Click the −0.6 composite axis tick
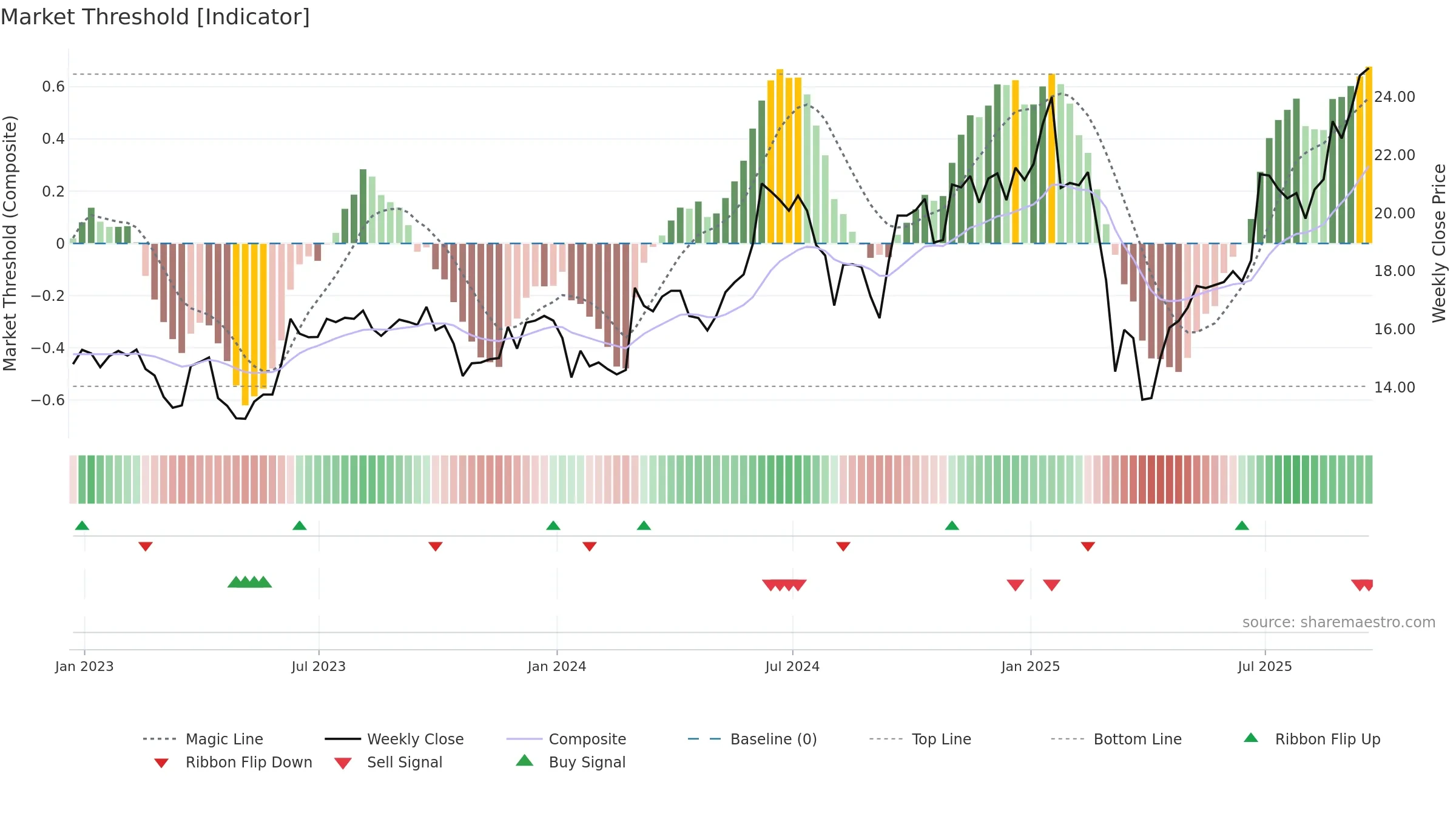 pyautogui.click(x=48, y=400)
